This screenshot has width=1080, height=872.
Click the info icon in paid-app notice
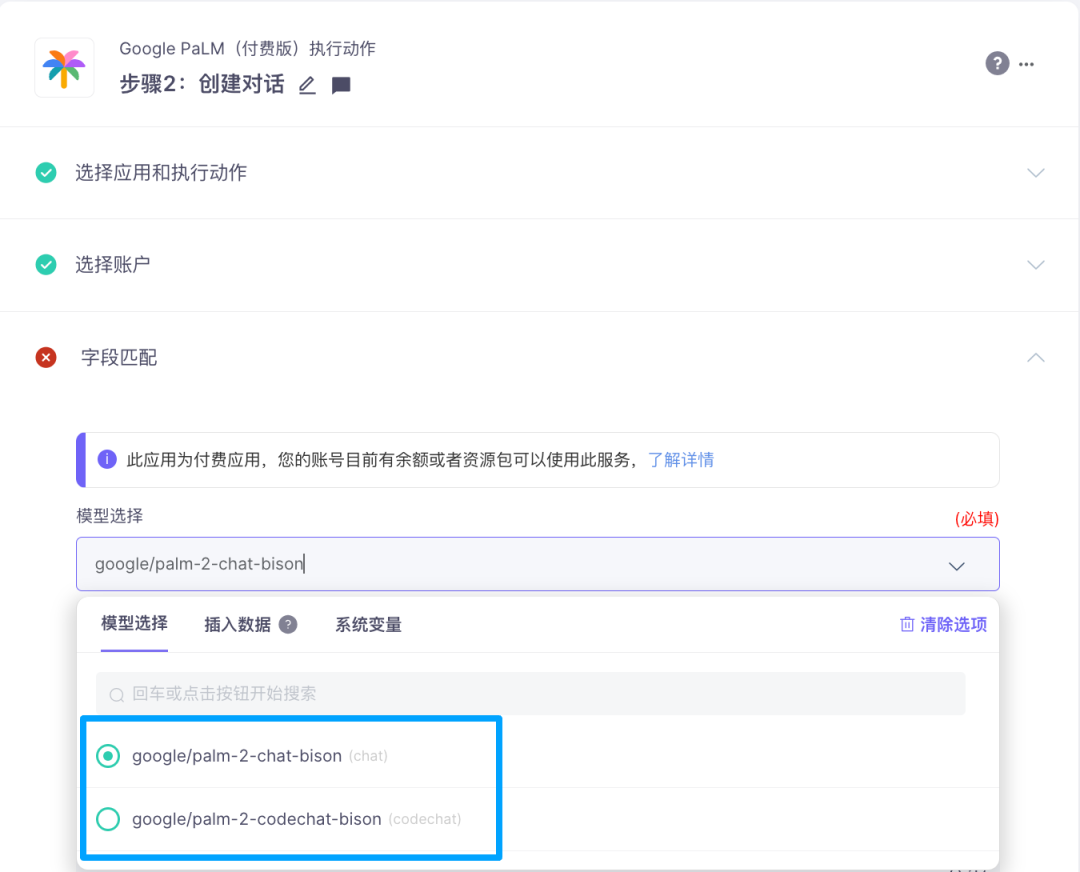point(107,459)
